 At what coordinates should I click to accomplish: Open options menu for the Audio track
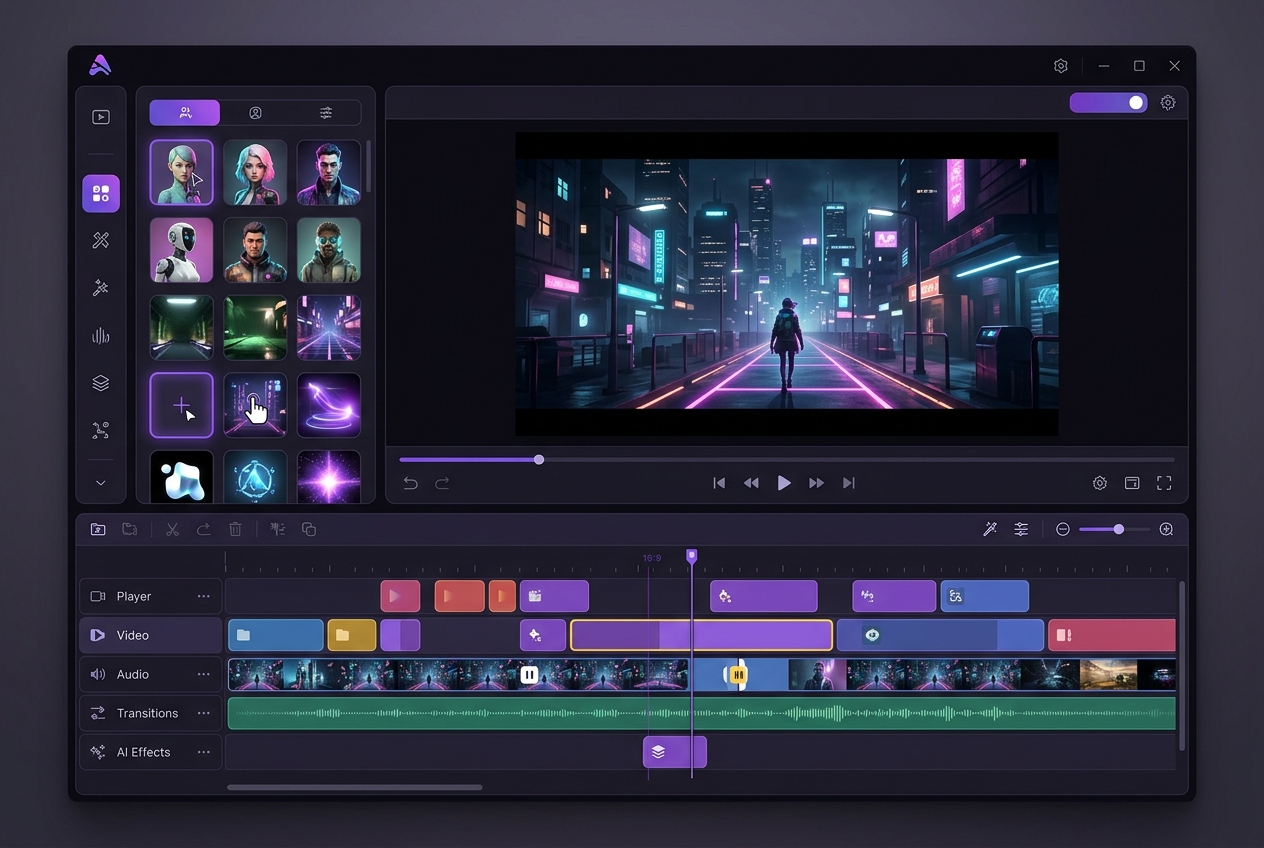(x=204, y=674)
